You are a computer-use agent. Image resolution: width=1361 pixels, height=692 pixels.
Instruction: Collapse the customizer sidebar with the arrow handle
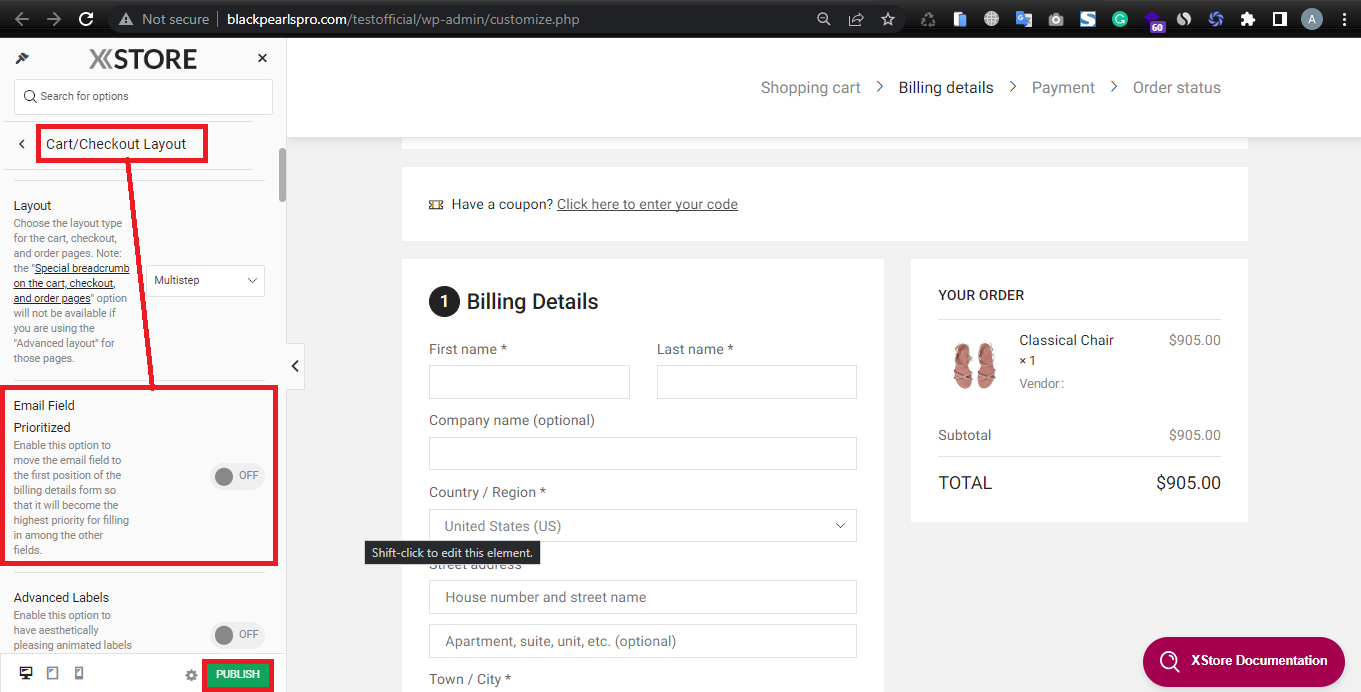(x=295, y=366)
